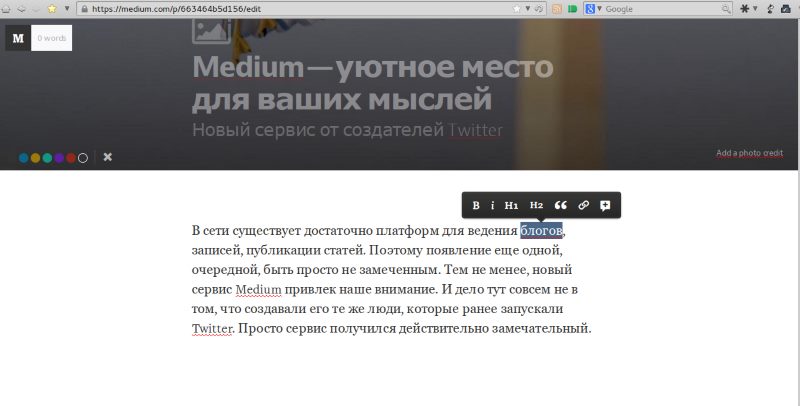Image resolution: width=800 pixels, height=406 pixels.
Task: Choose the yellow header color swatch
Action: (x=35, y=158)
